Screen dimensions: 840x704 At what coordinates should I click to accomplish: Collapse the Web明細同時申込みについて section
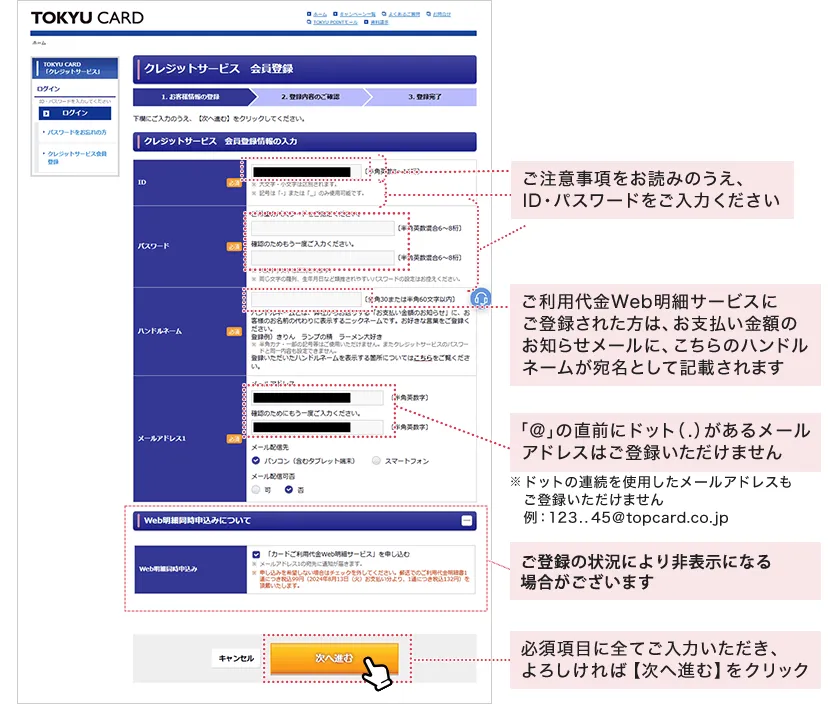[x=465, y=519]
